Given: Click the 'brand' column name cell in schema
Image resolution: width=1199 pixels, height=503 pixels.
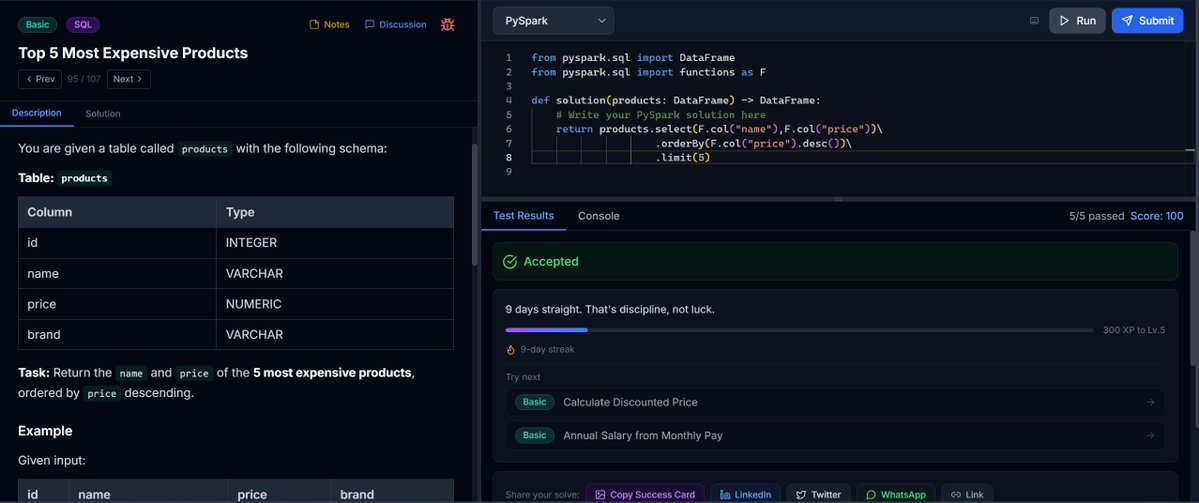Looking at the screenshot, I should point(117,335).
